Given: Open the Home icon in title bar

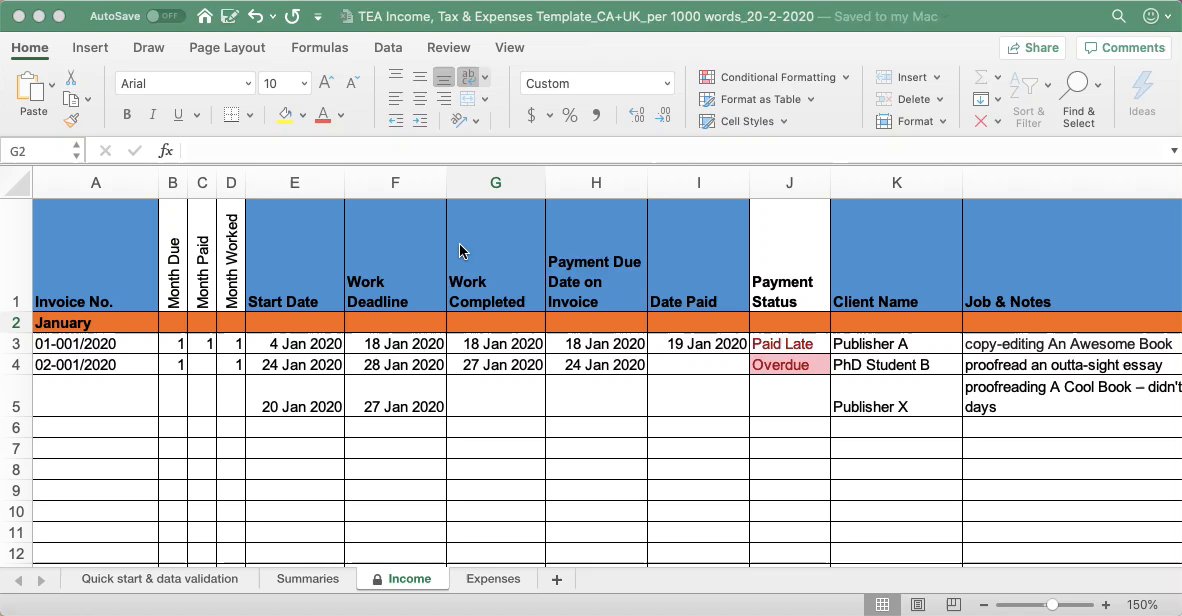Looking at the screenshot, I should tap(204, 16).
